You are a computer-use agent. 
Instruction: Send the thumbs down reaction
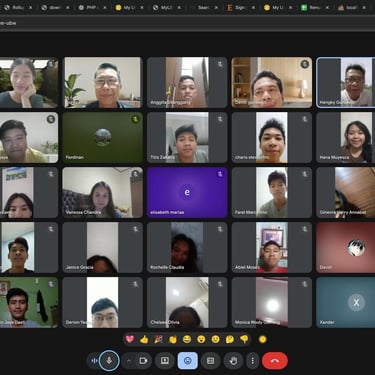244,339
